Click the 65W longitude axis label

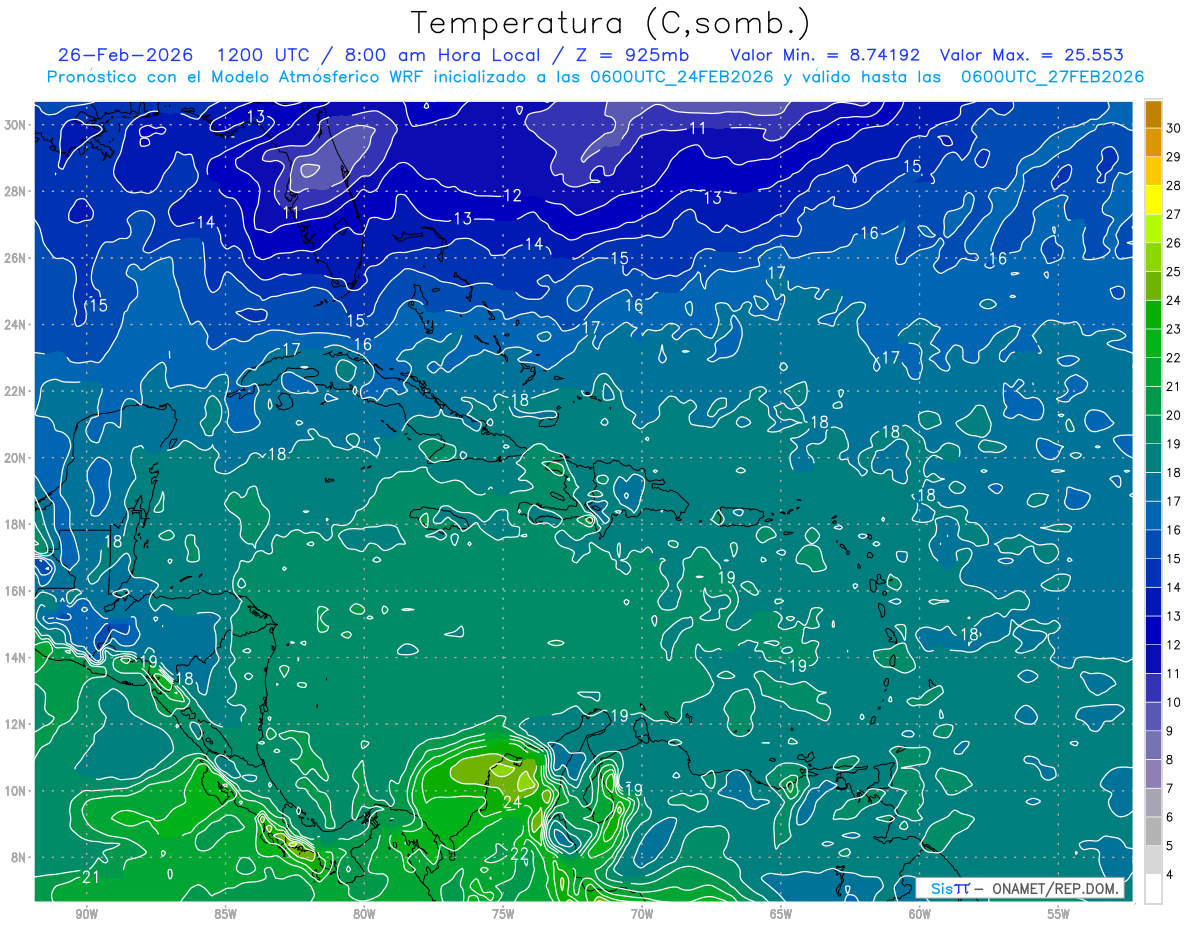(x=781, y=914)
